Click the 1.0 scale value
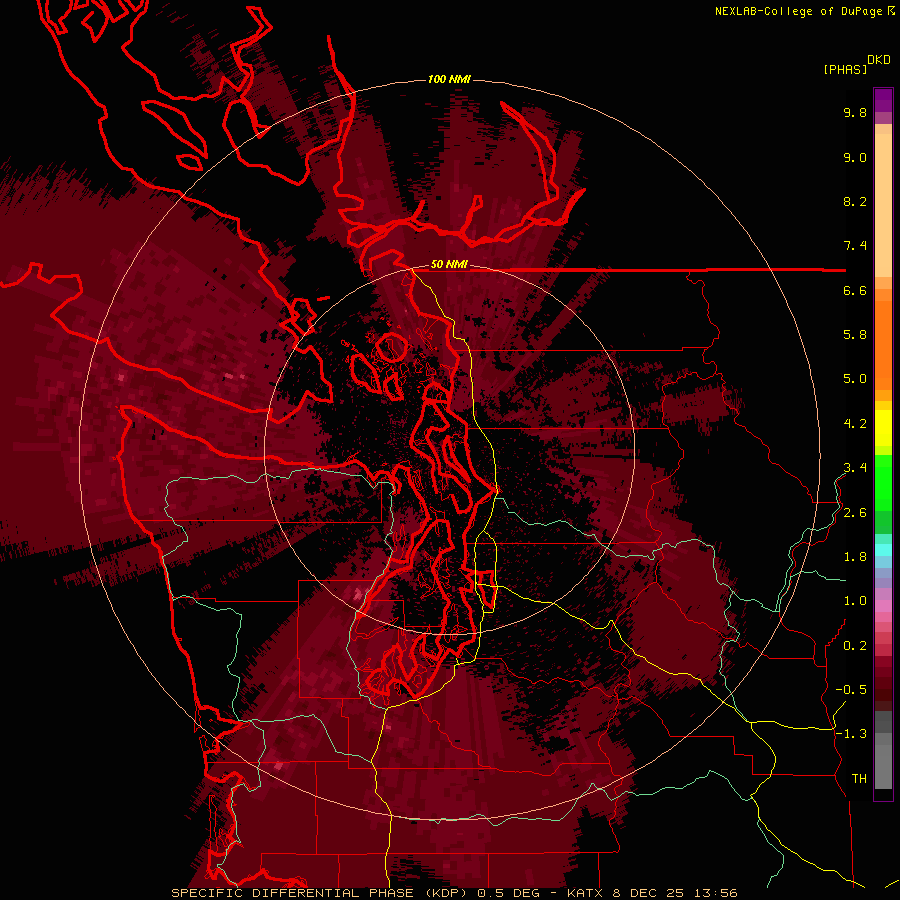Screen dimensions: 900x900 pyautogui.click(x=855, y=601)
